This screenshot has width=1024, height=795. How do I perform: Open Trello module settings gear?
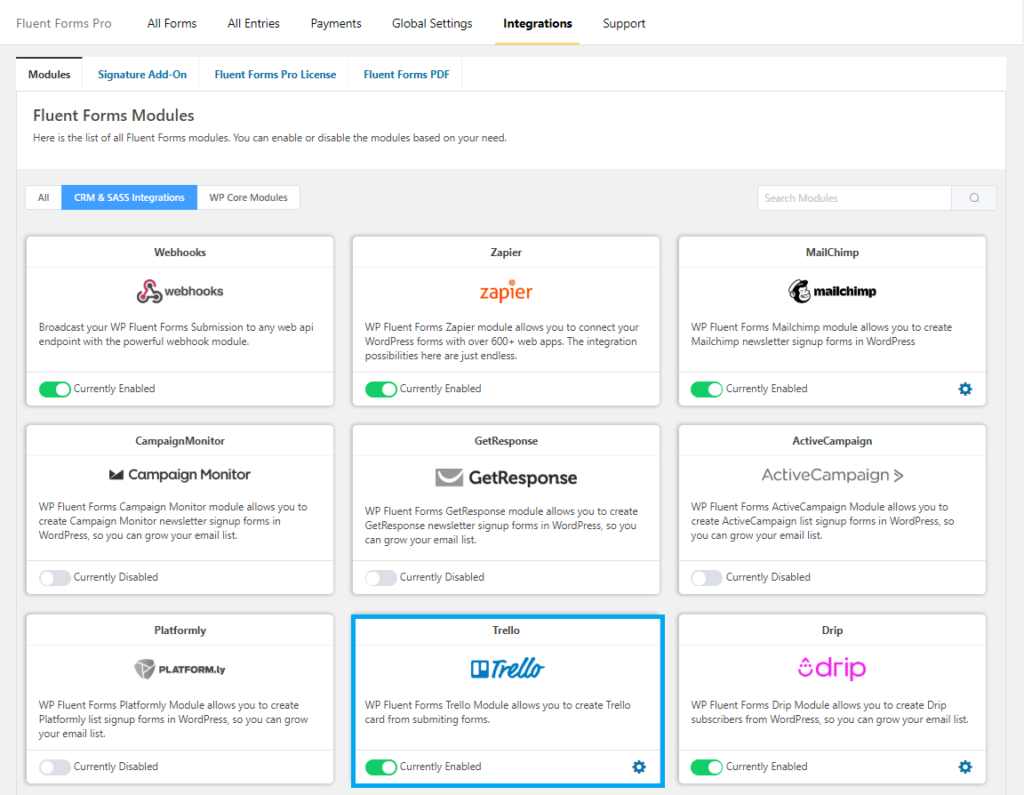click(x=638, y=767)
